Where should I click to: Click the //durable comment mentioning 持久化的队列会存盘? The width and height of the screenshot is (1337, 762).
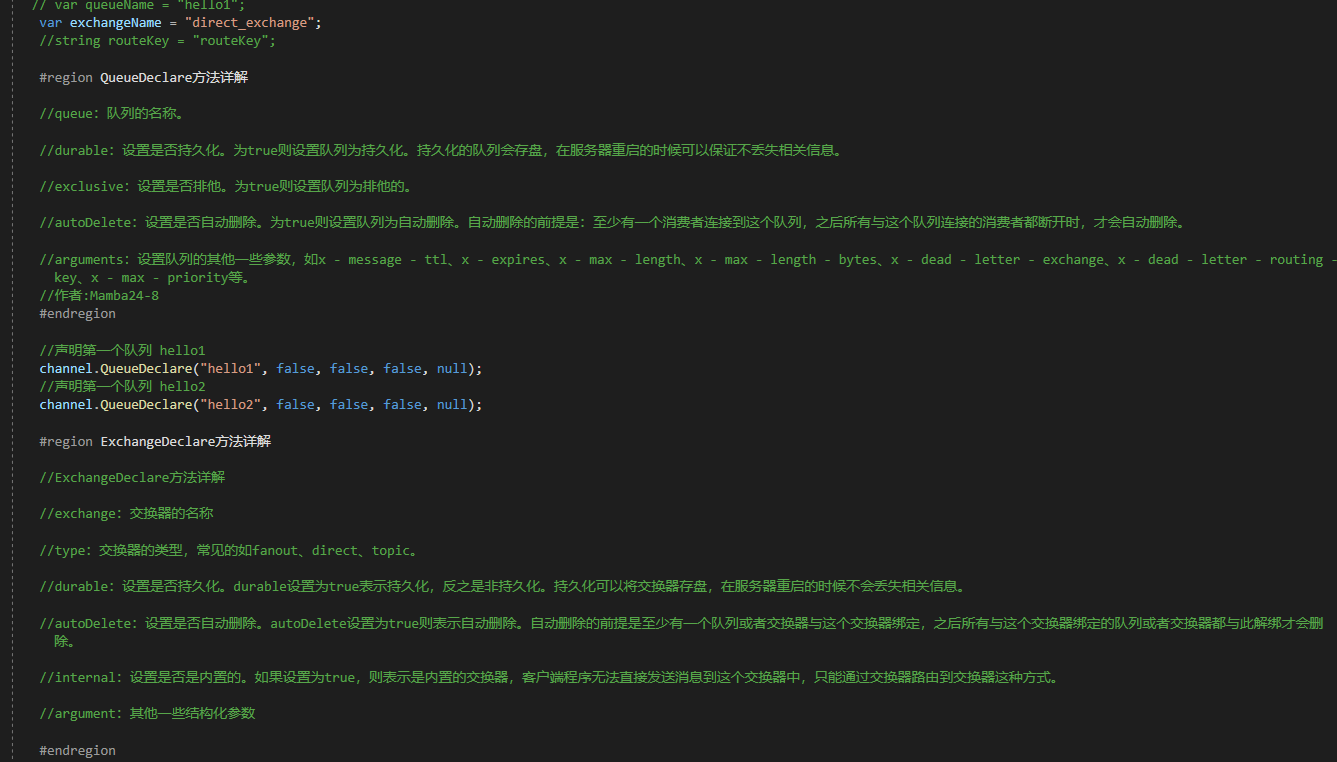(441, 150)
